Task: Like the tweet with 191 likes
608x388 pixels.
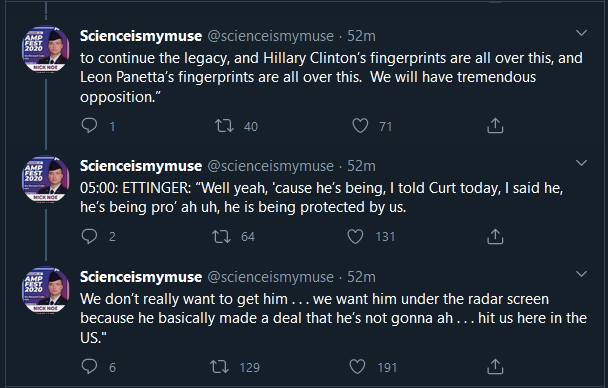Action: 357,366
